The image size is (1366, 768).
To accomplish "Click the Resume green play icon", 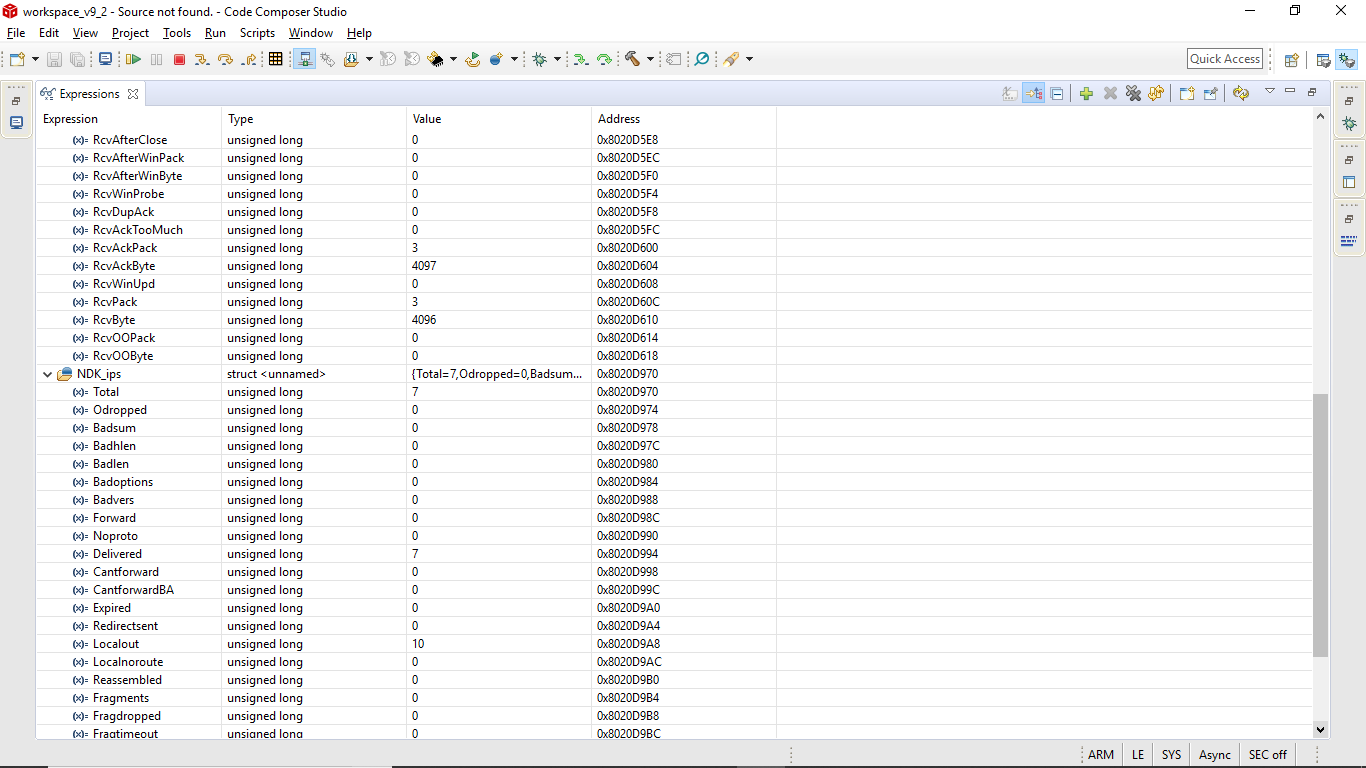I will click(x=133, y=60).
